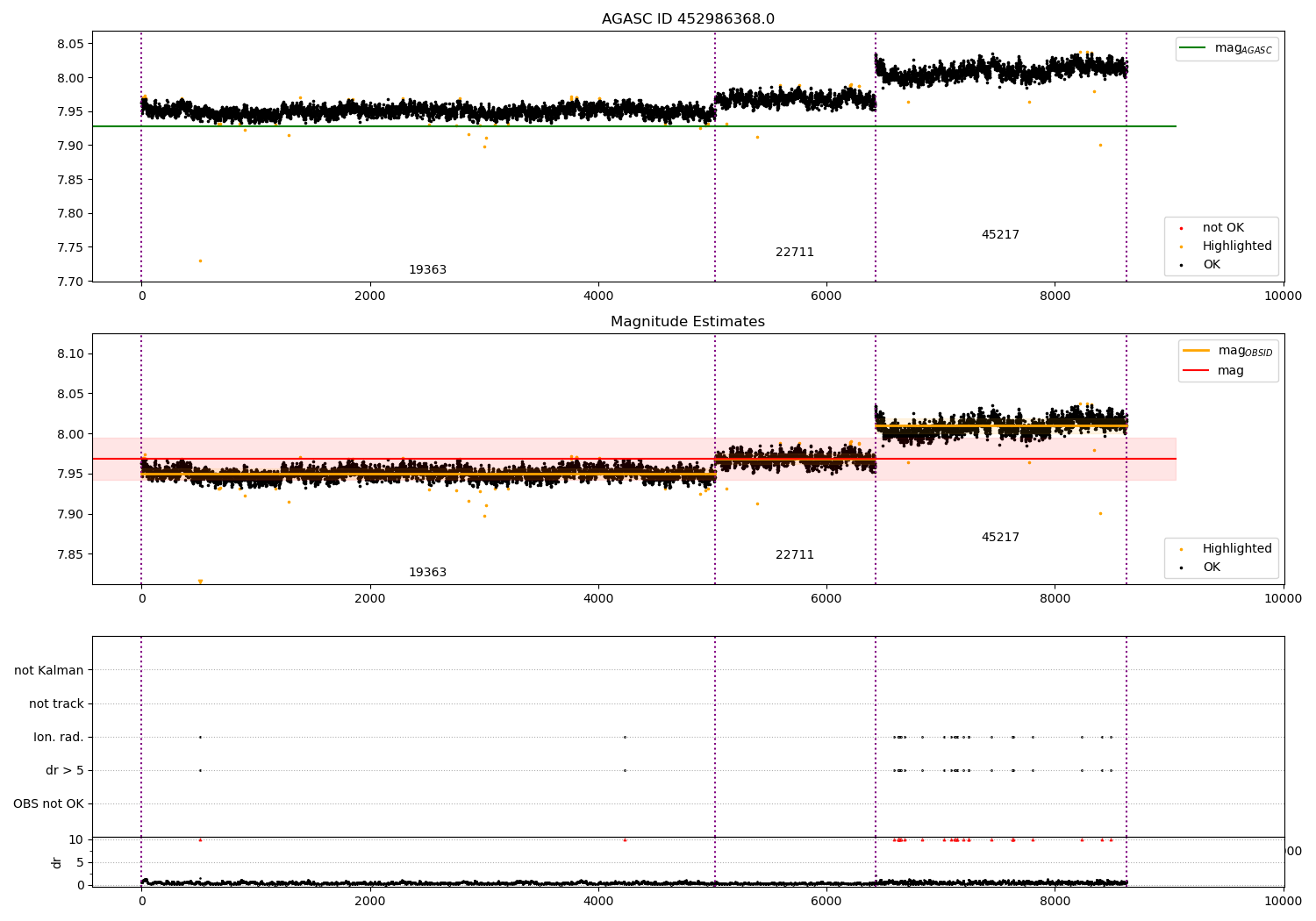
Task: Click the 8.10 tick label on the middle plot
Action: (69, 353)
